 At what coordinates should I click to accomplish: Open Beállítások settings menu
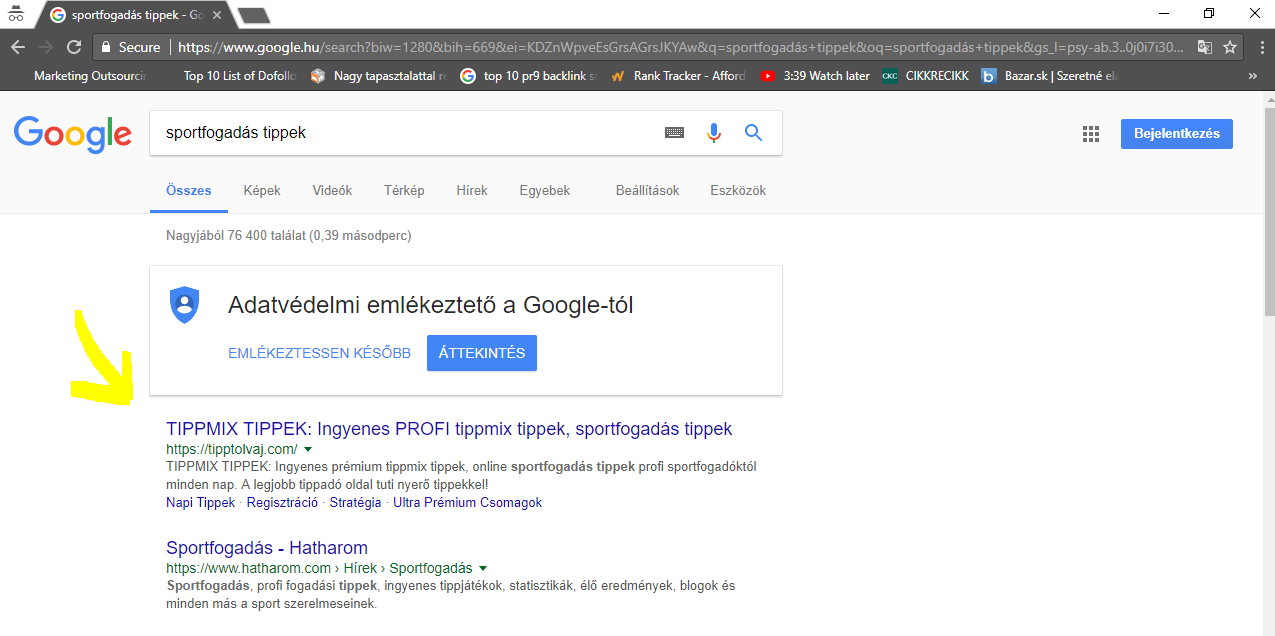pos(648,191)
